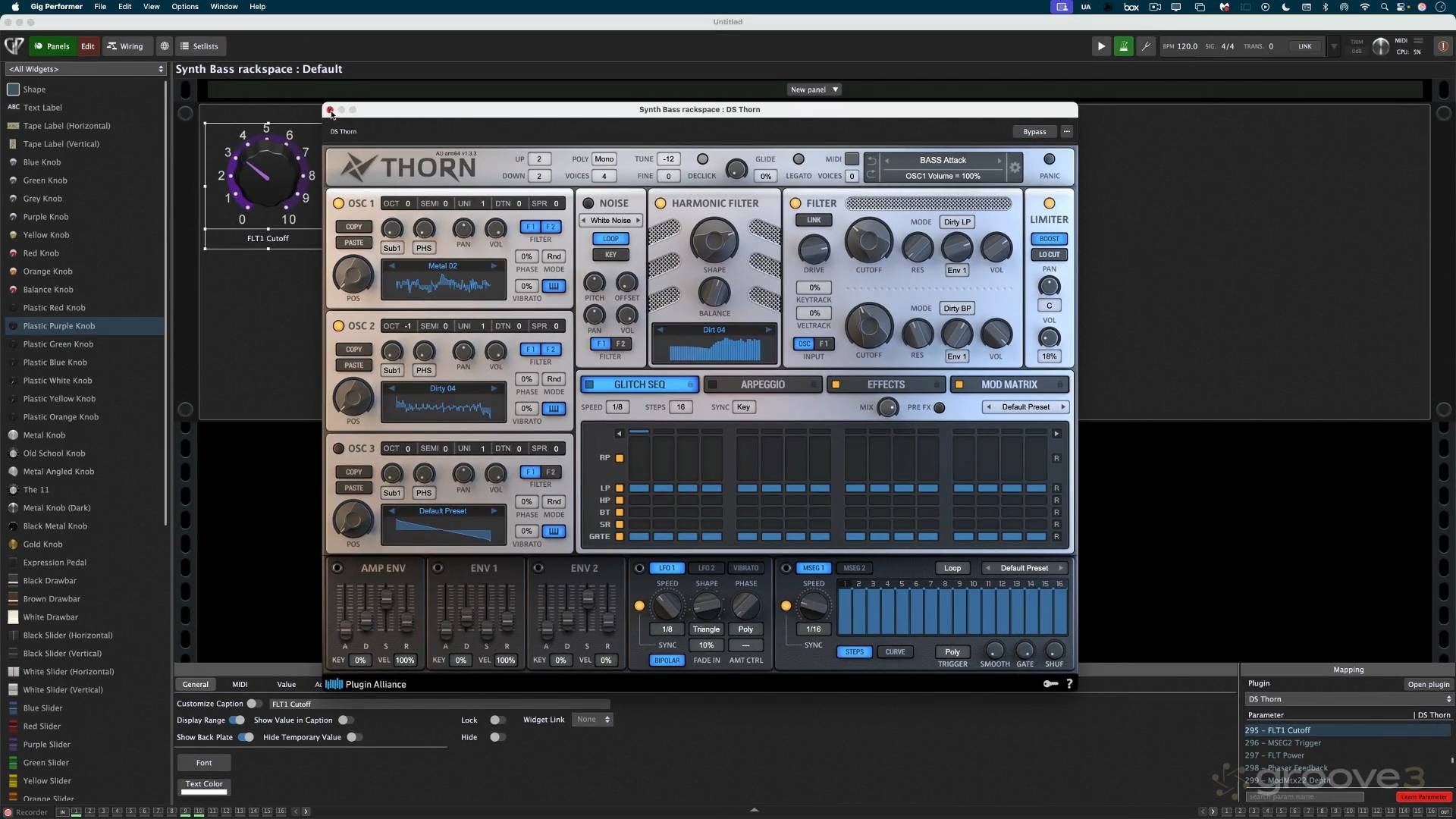
Task: Enable Show Value in Caption
Action: coord(345,720)
